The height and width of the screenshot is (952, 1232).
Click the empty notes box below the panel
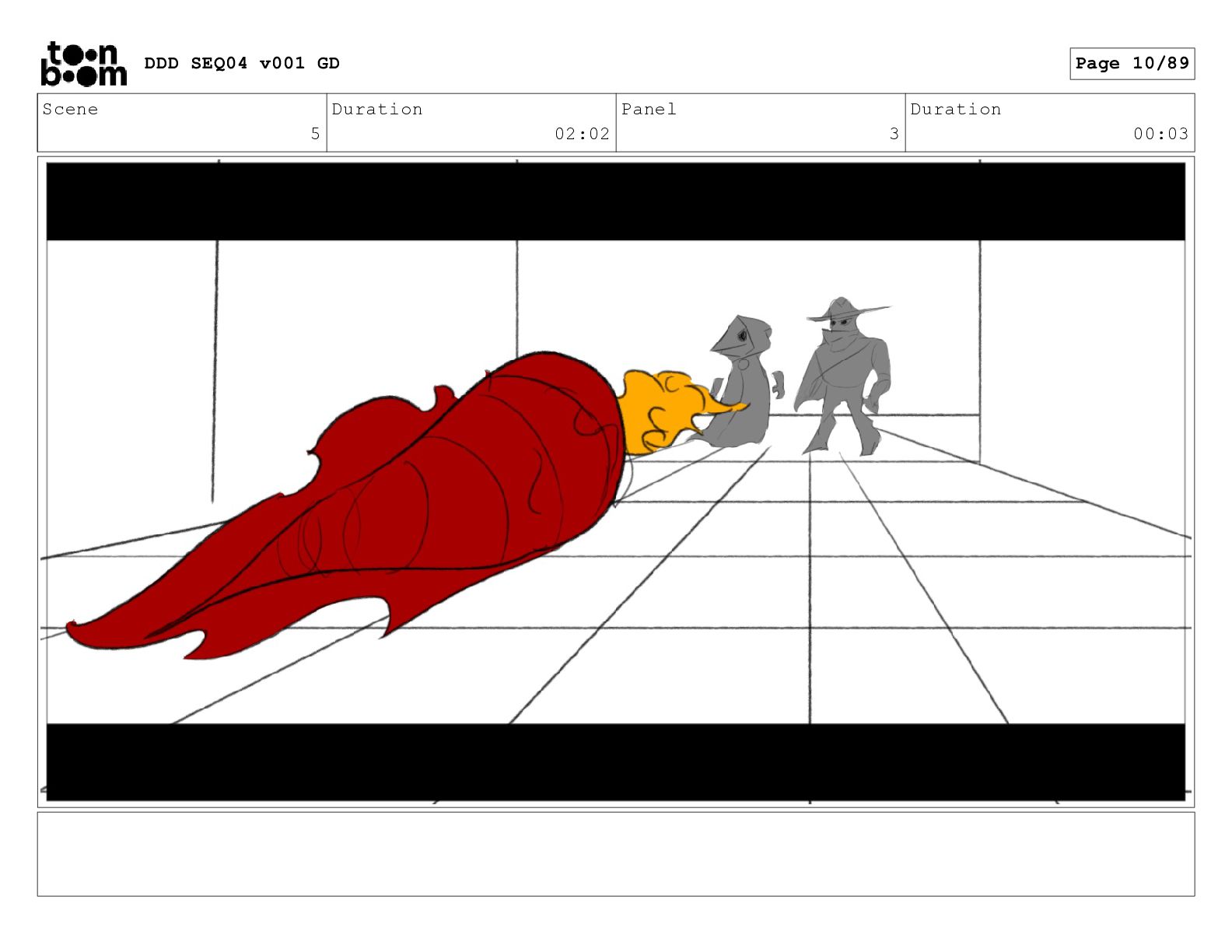tap(616, 854)
